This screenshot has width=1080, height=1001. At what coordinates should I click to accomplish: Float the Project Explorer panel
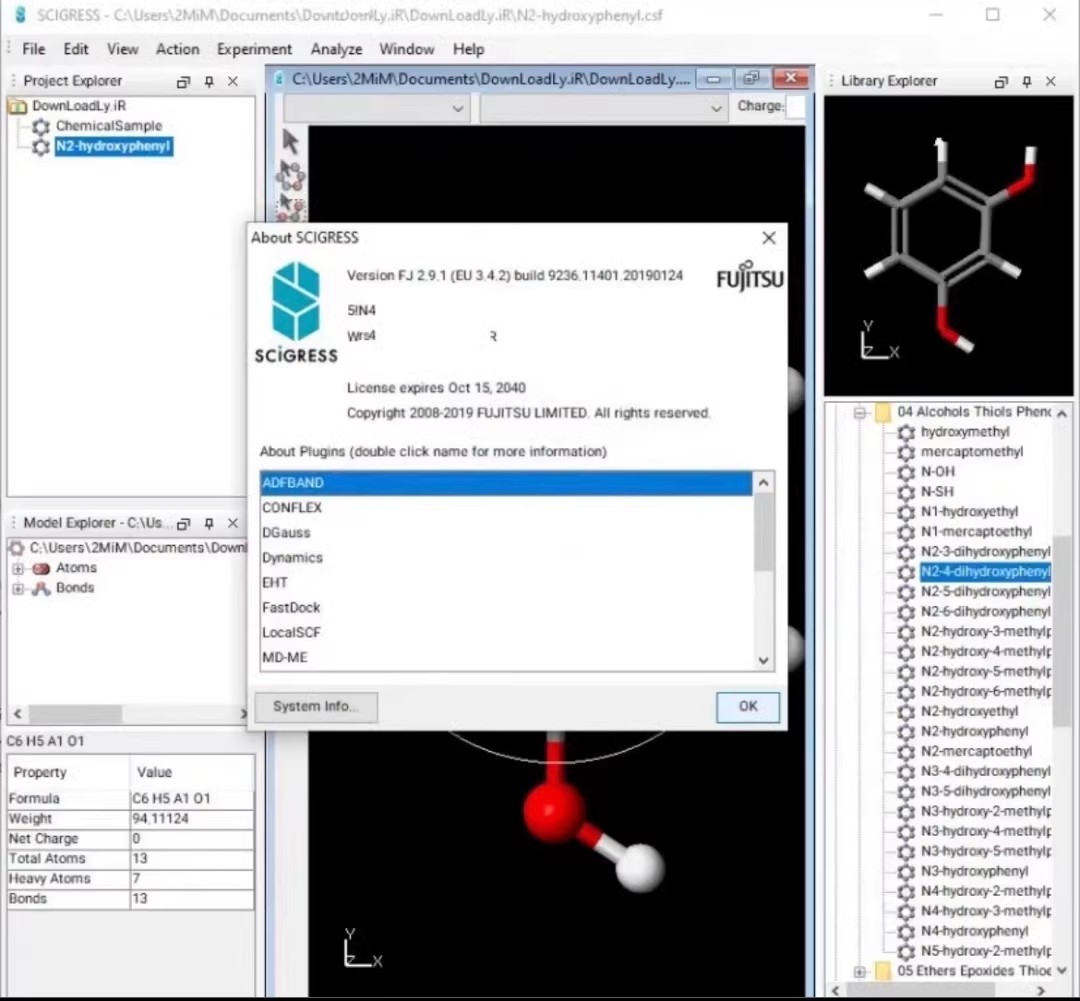(x=183, y=81)
